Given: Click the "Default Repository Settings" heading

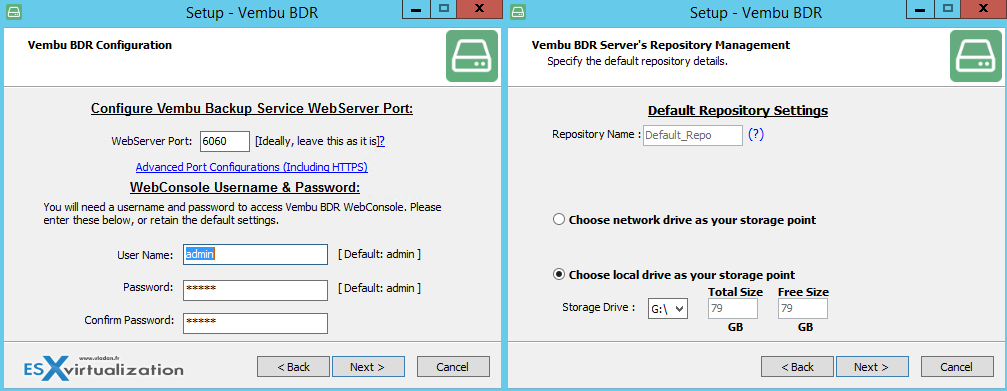Looking at the screenshot, I should [x=738, y=110].
